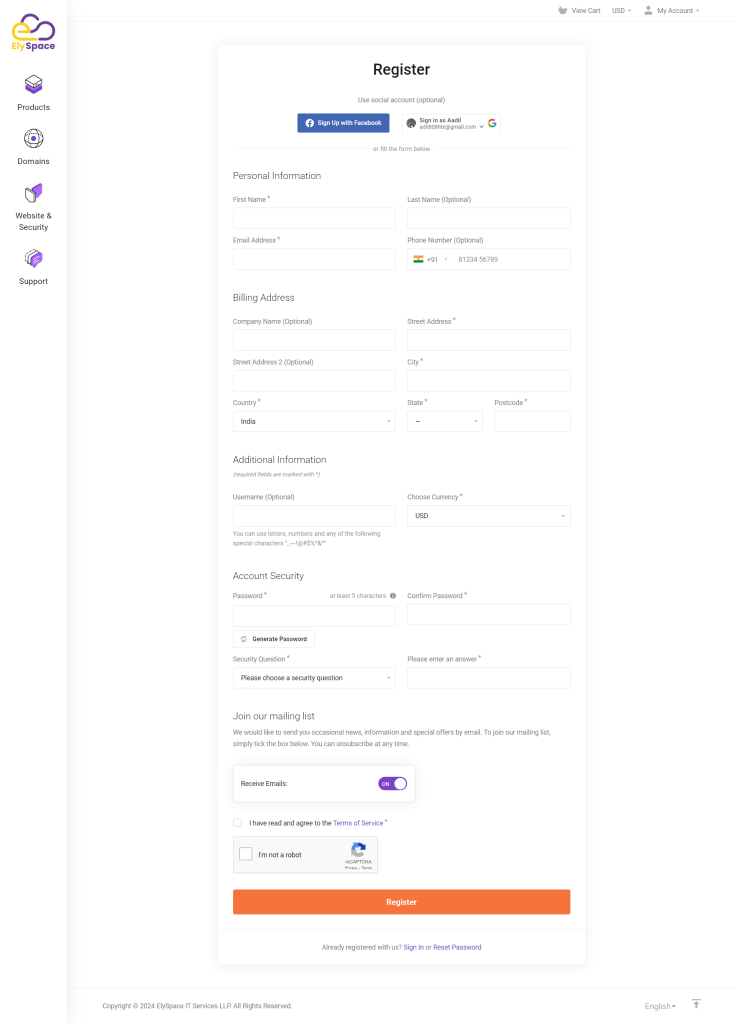Click the Email Address input field
This screenshot has height=1024, width=736.
click(314, 259)
